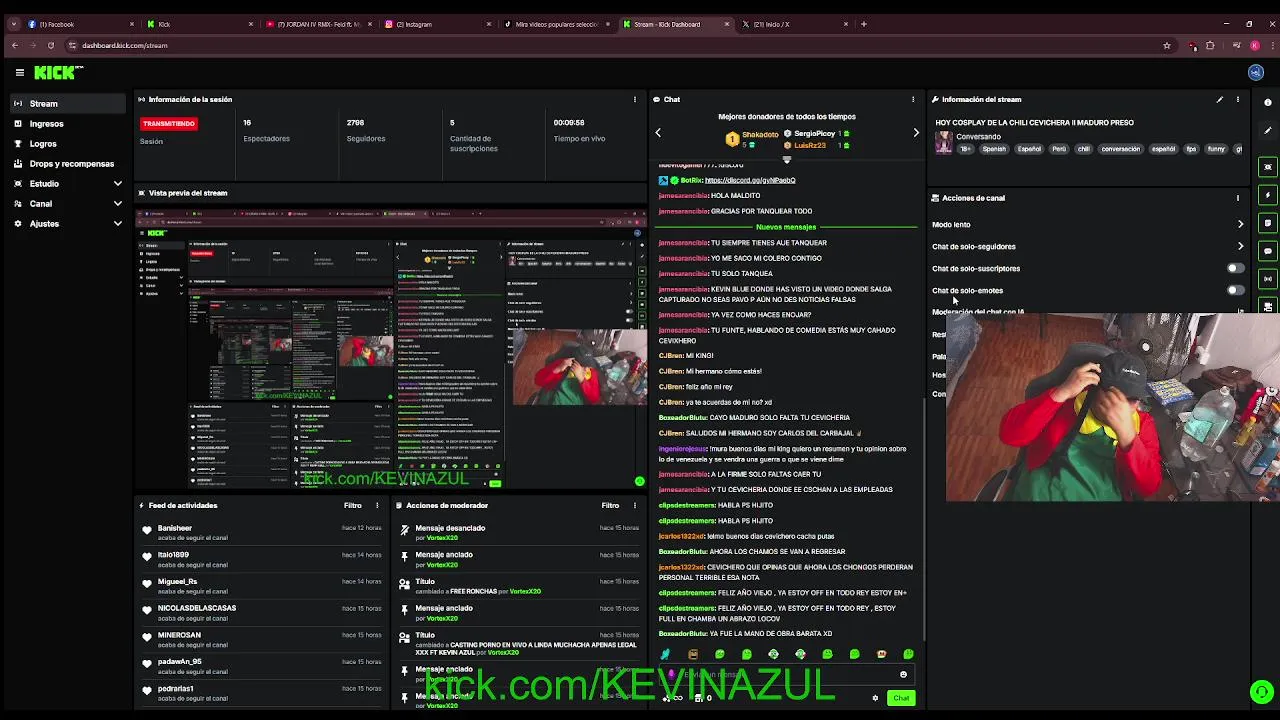The width and height of the screenshot is (1280, 720).
Task: Switch to Instagram browser tab
Action: click(x=437, y=24)
